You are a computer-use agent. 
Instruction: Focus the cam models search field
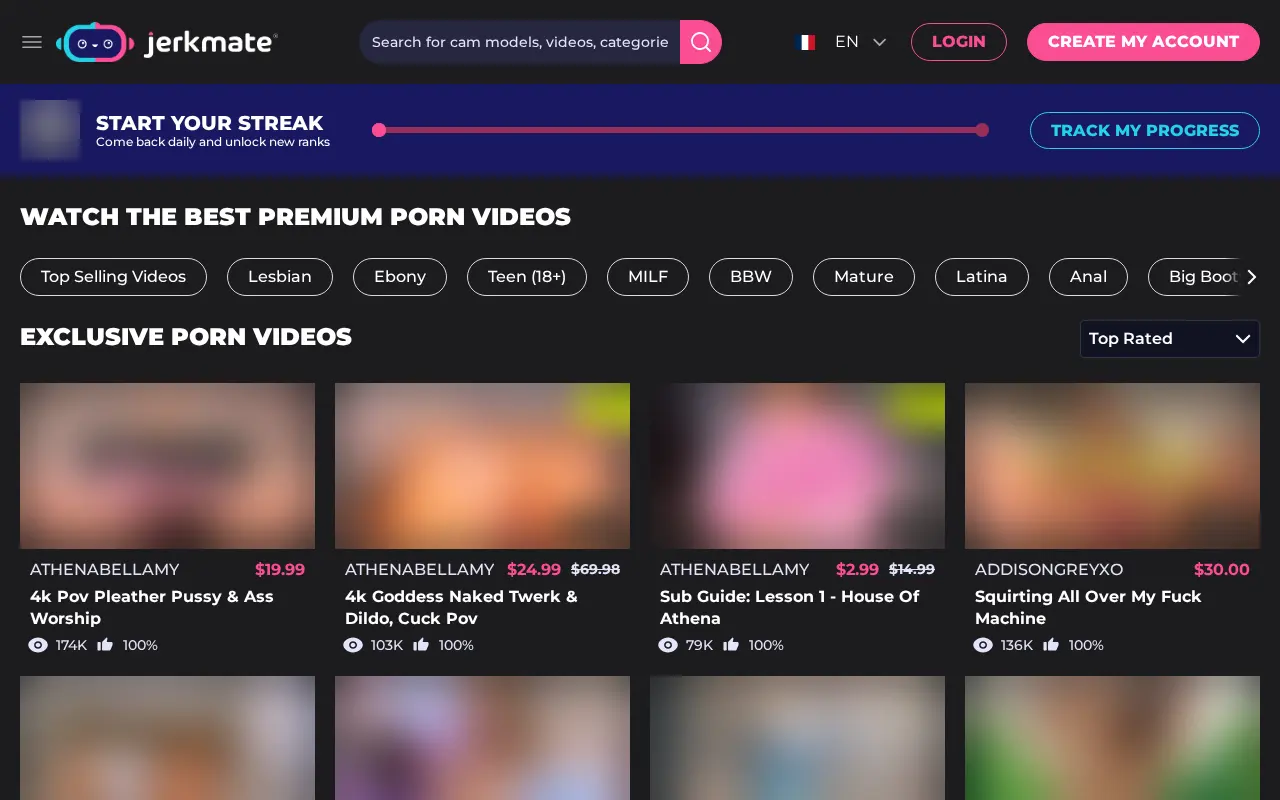pyautogui.click(x=520, y=42)
